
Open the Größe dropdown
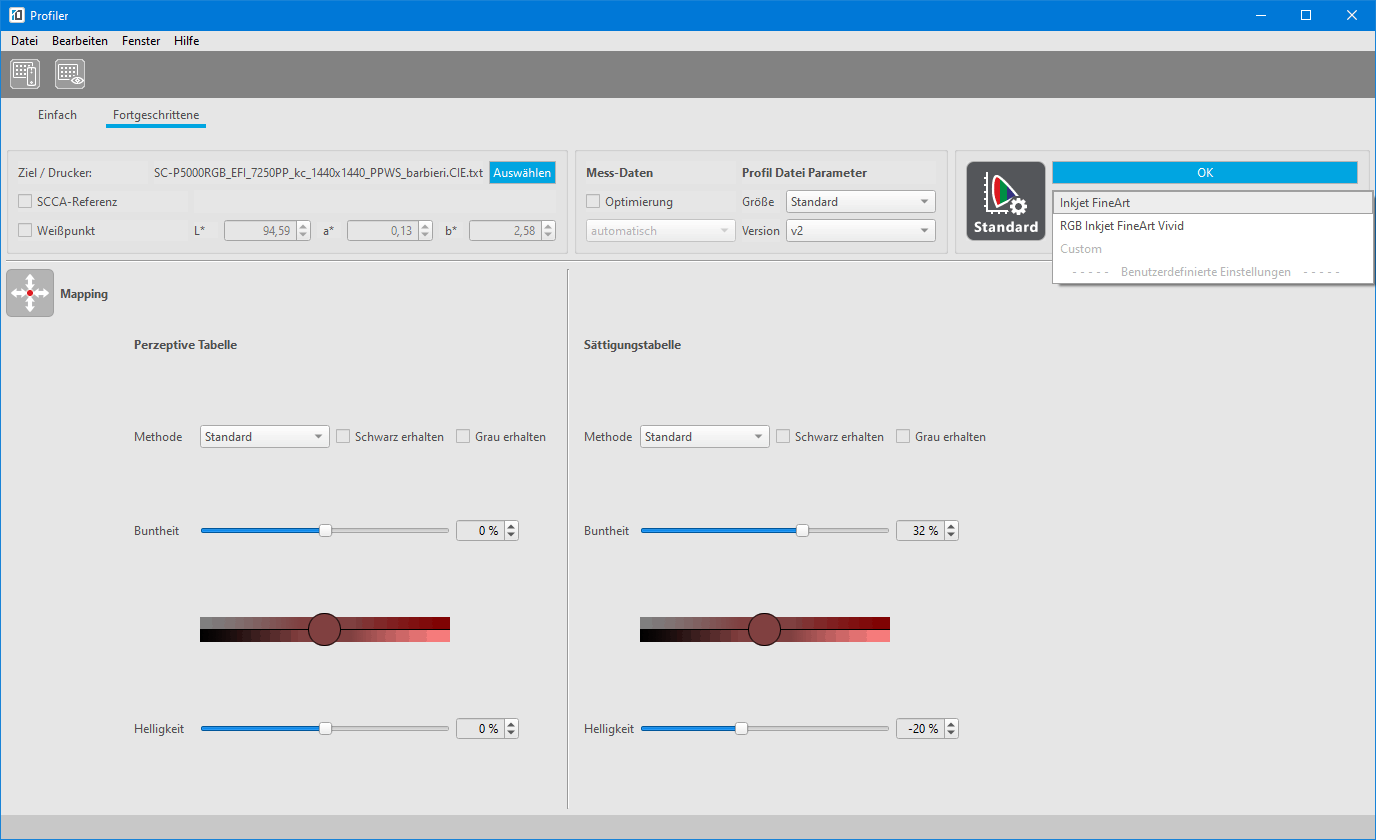[860, 202]
